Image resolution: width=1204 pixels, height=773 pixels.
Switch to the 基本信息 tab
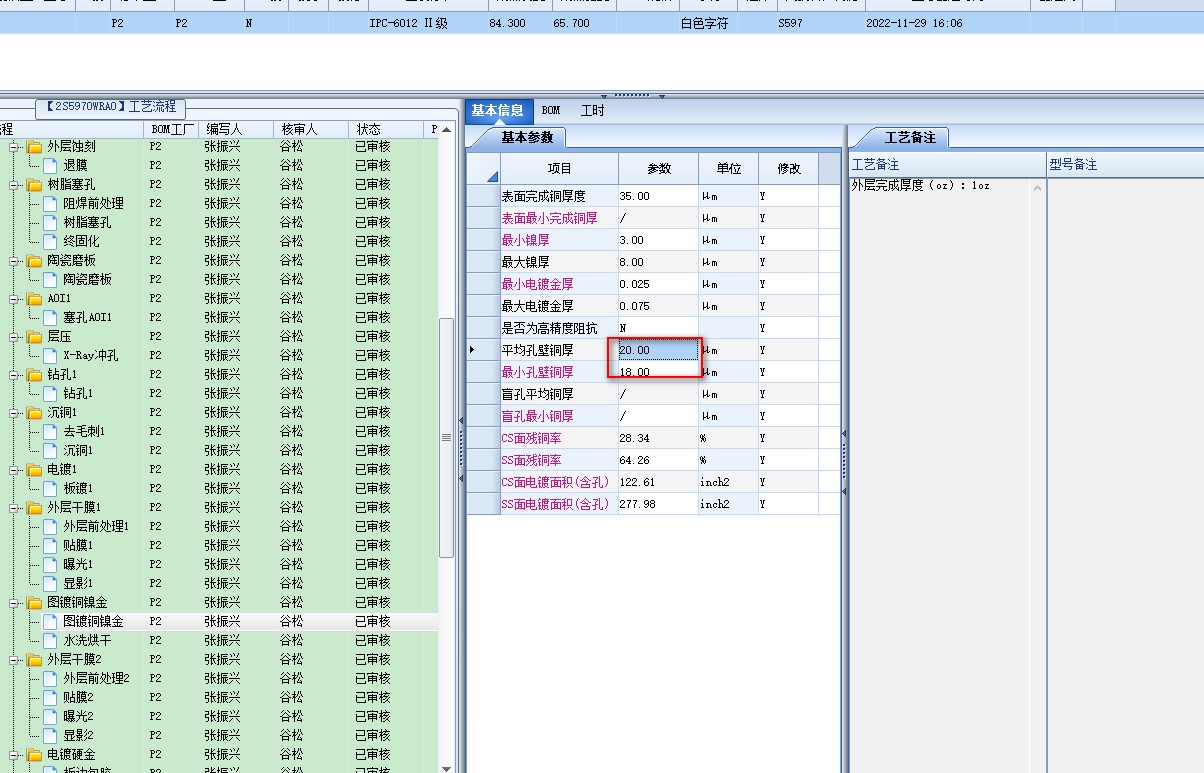pos(498,110)
